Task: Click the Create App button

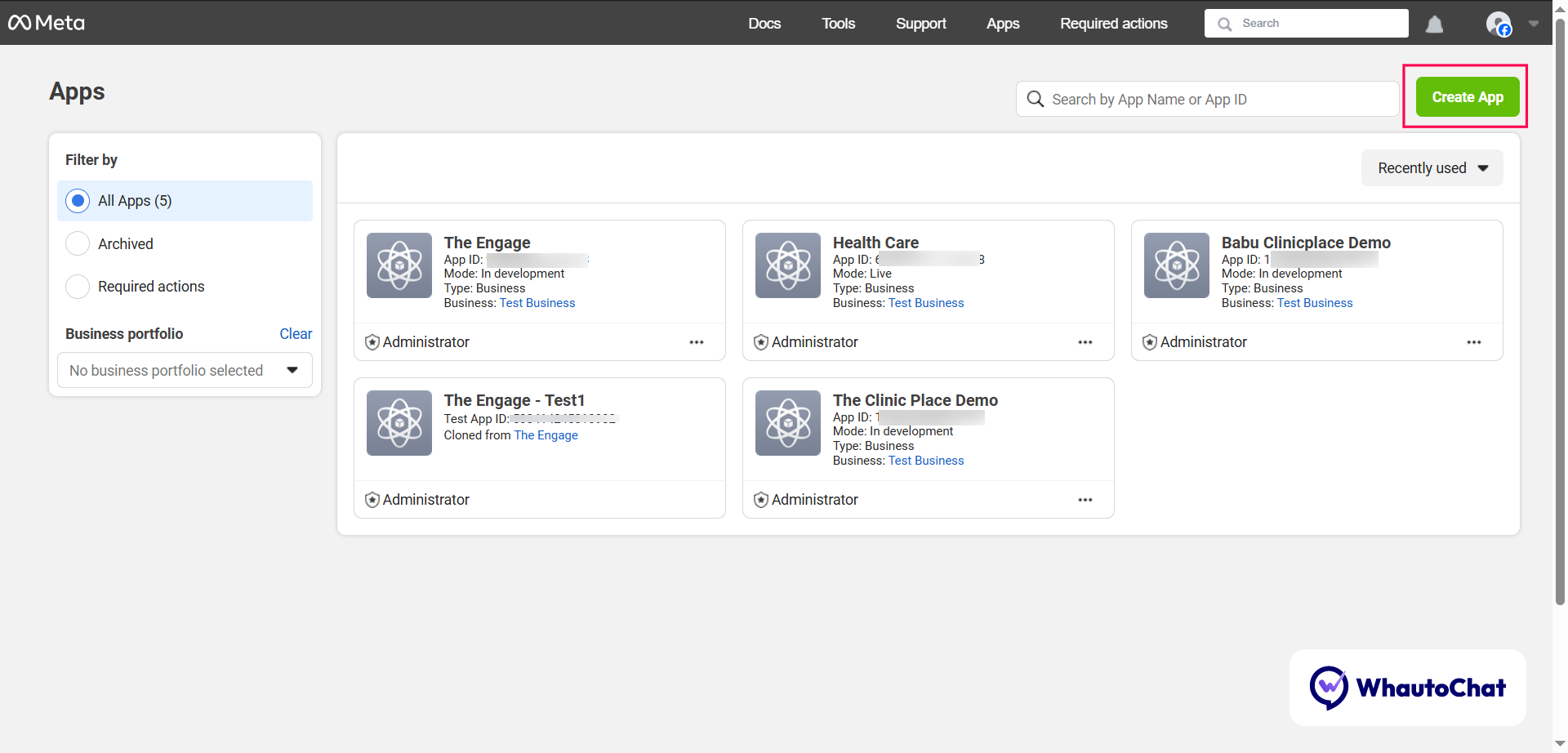Action: pos(1466,96)
